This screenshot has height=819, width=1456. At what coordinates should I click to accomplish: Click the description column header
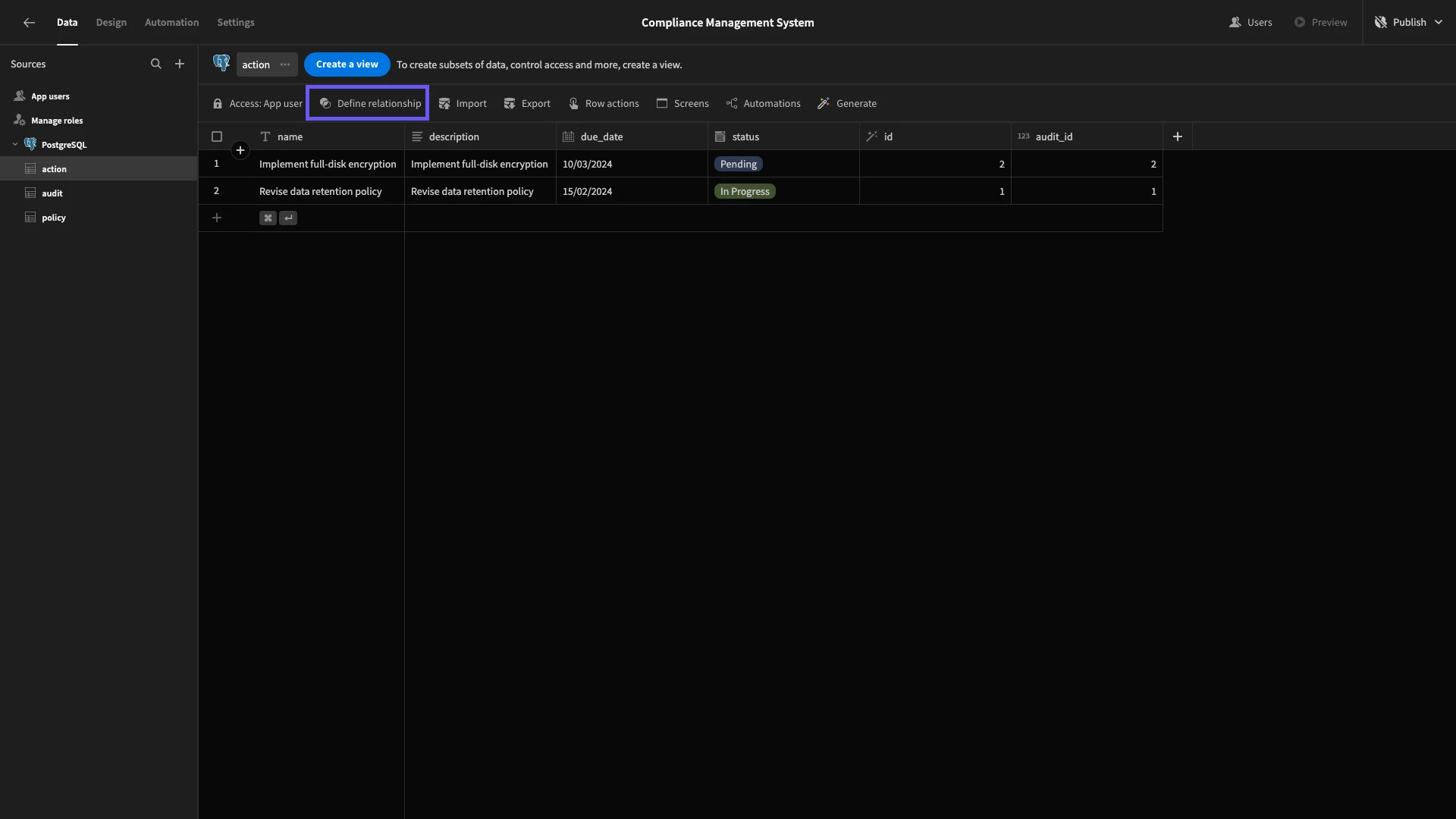[480, 136]
